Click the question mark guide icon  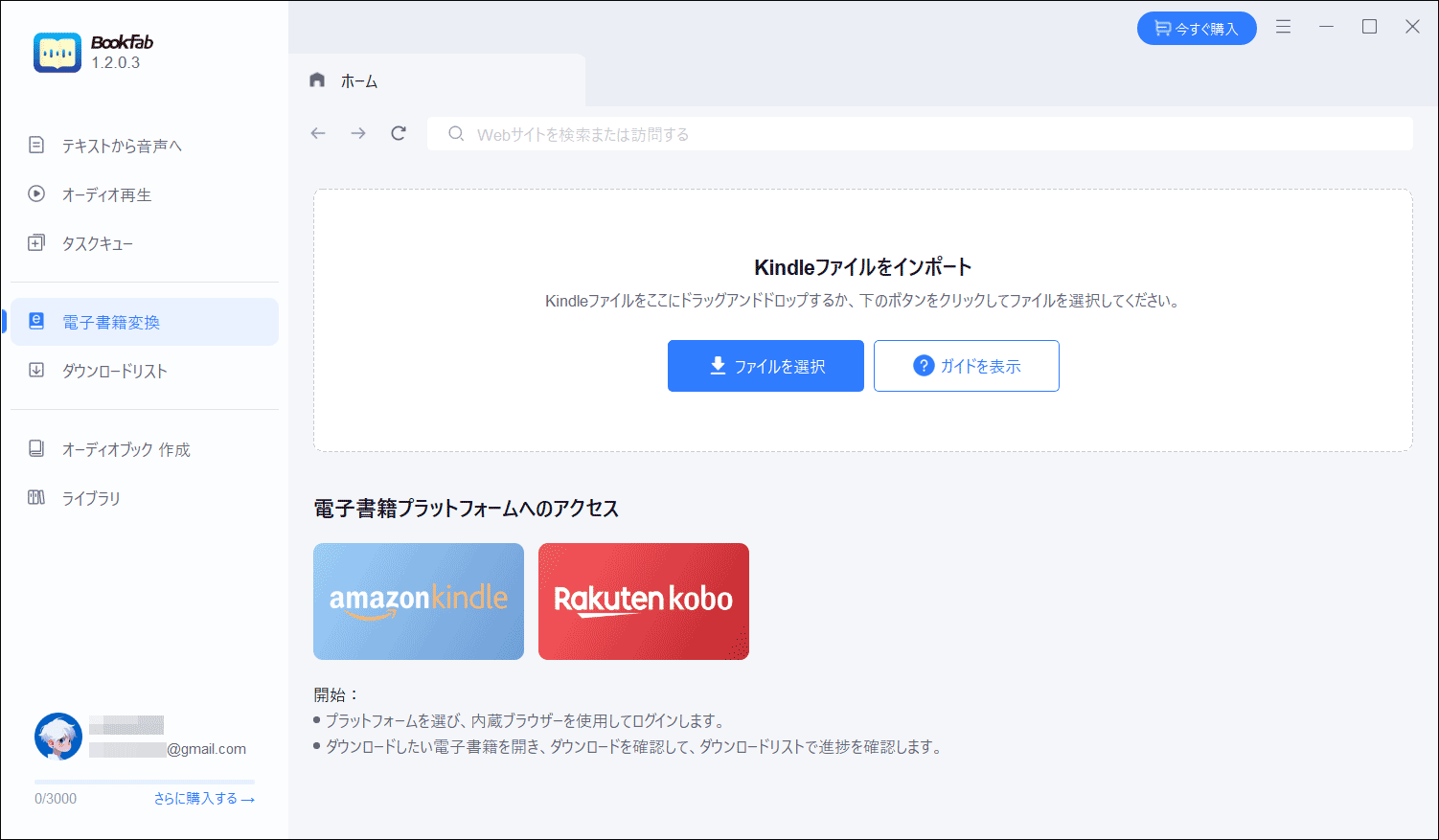point(924,365)
